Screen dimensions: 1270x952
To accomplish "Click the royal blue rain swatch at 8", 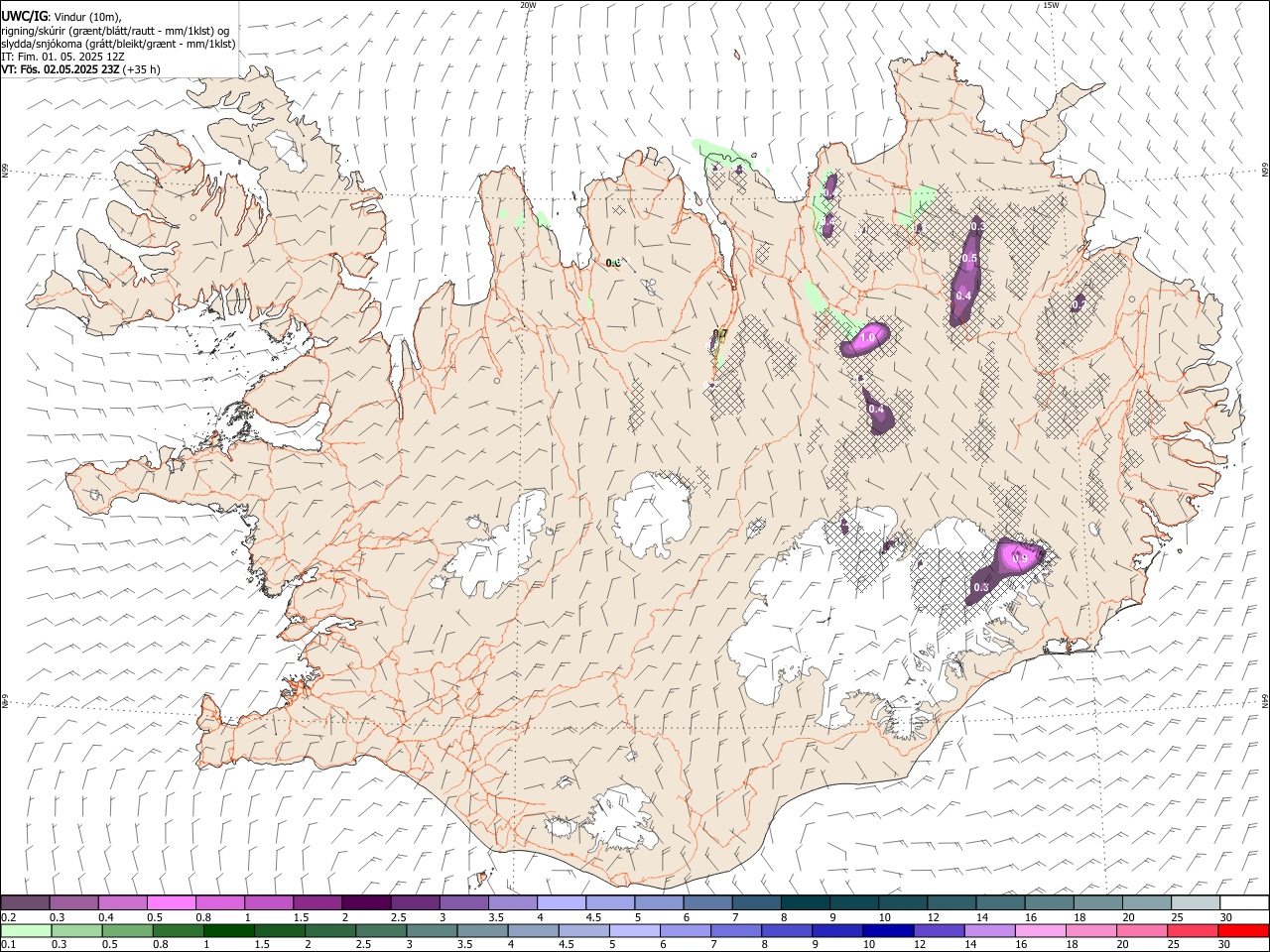I will point(787,930).
